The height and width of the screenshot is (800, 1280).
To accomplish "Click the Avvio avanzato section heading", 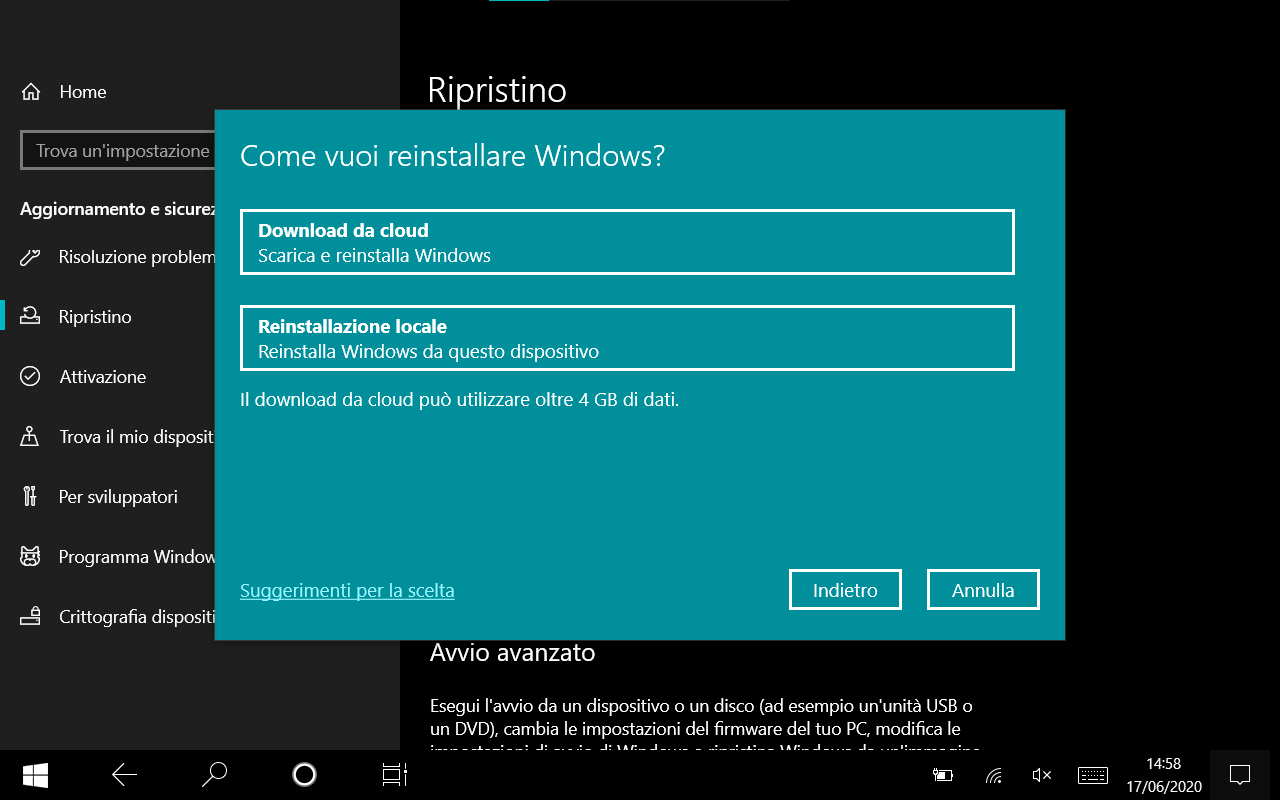I will 512,653.
